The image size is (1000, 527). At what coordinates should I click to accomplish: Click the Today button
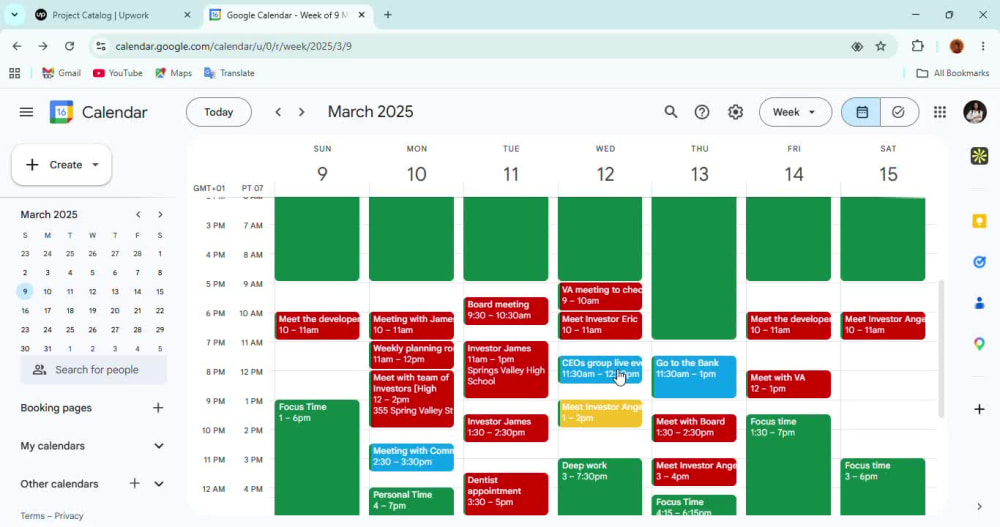pos(219,112)
